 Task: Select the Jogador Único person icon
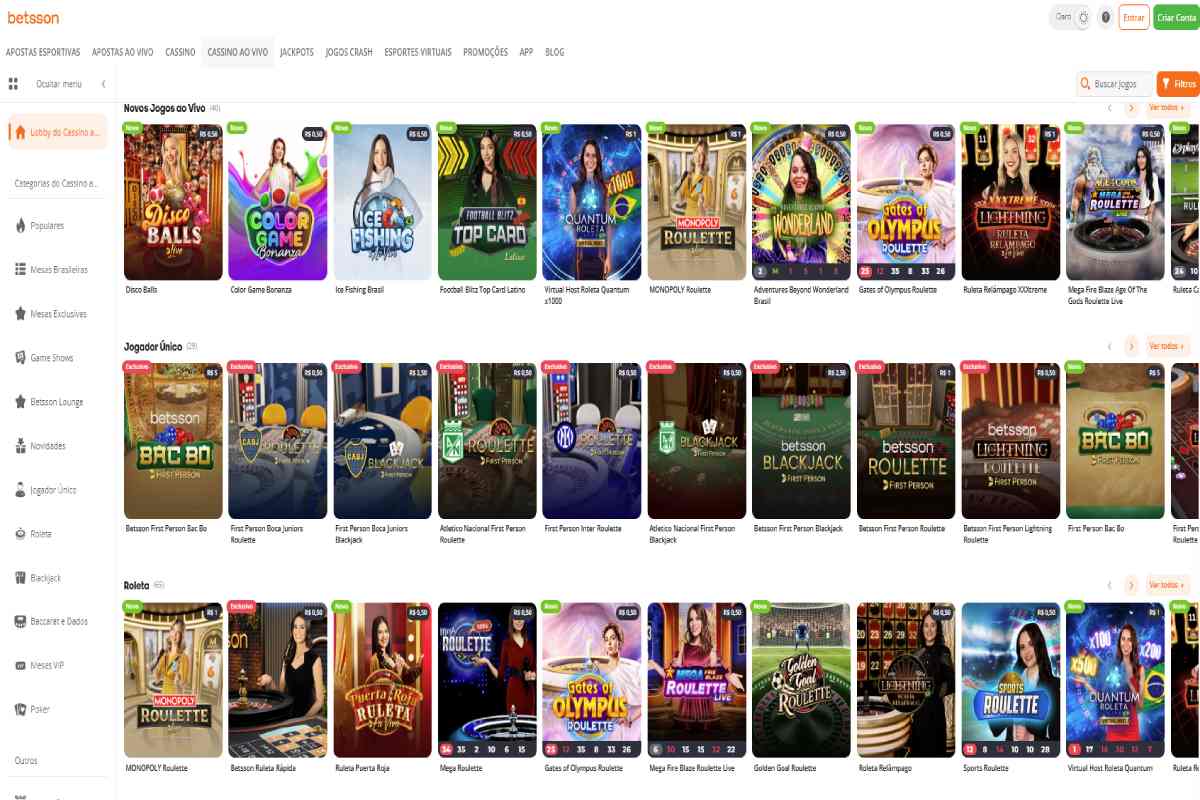coord(20,490)
